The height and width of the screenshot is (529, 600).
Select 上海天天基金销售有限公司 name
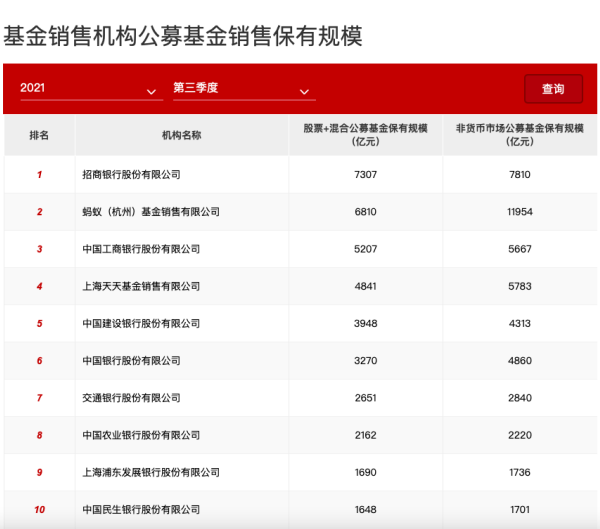pos(141,286)
